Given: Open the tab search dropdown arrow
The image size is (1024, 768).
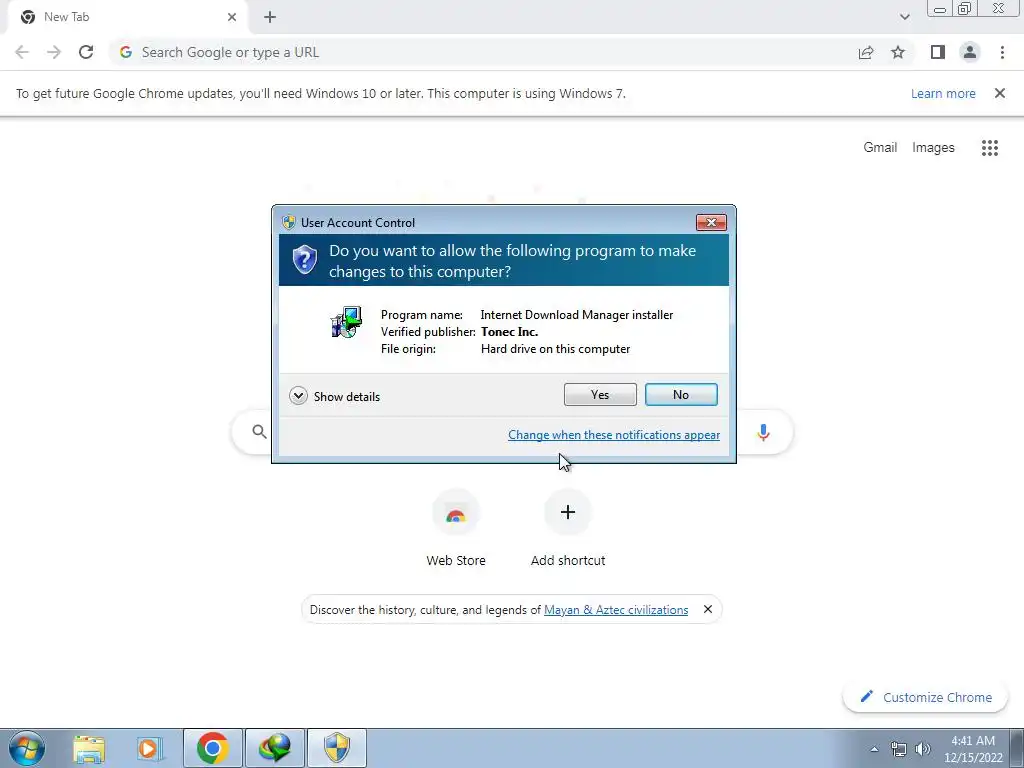Looking at the screenshot, I should 904,17.
